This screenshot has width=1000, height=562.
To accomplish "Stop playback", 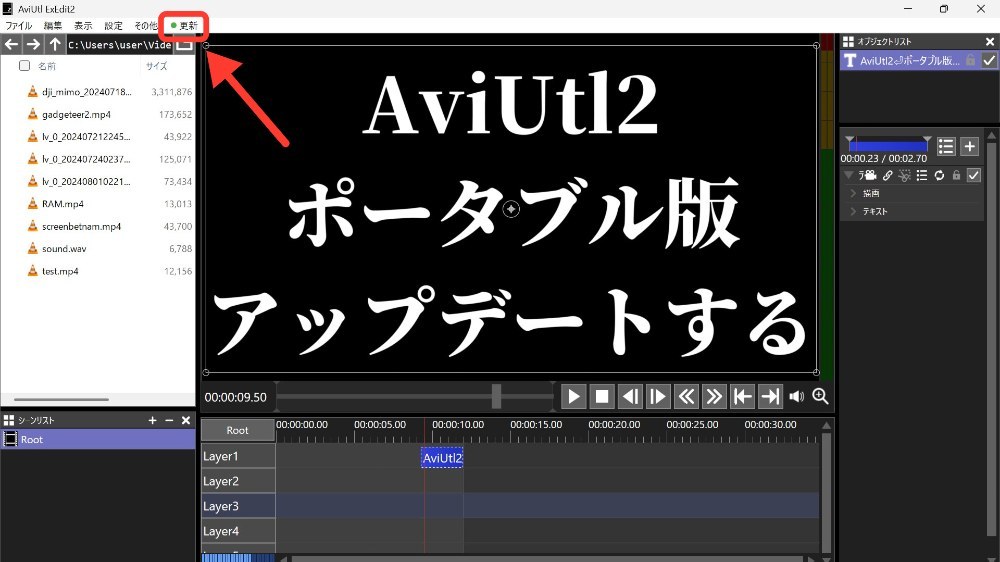I will point(601,397).
